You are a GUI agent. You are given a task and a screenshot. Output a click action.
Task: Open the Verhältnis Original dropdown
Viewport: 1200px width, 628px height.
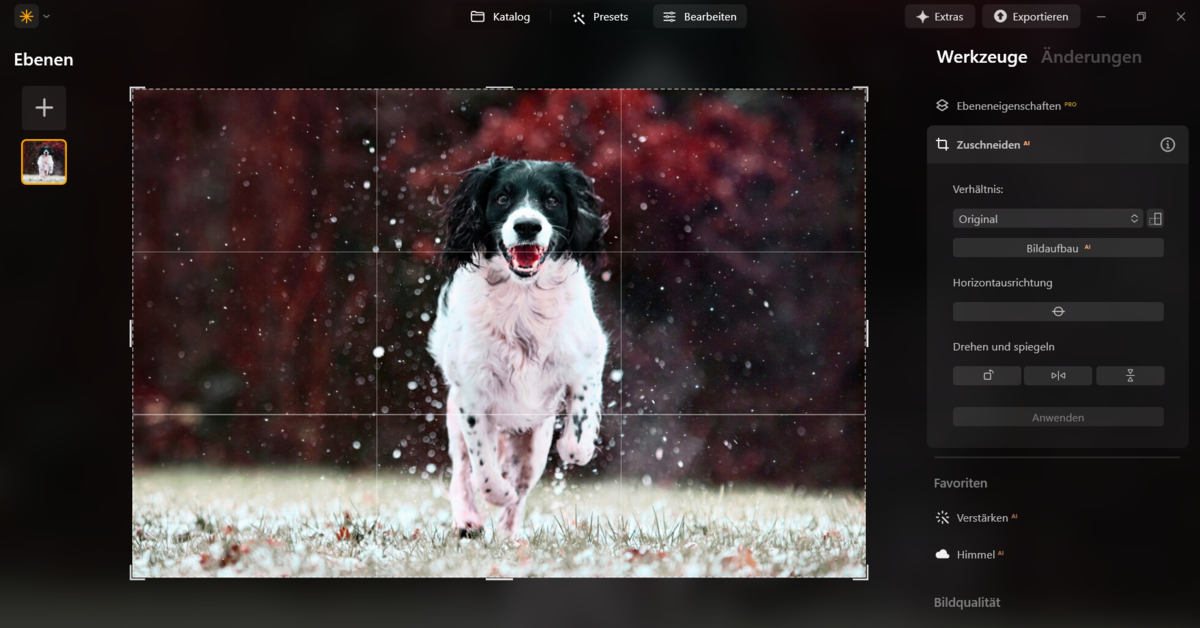(1047, 218)
